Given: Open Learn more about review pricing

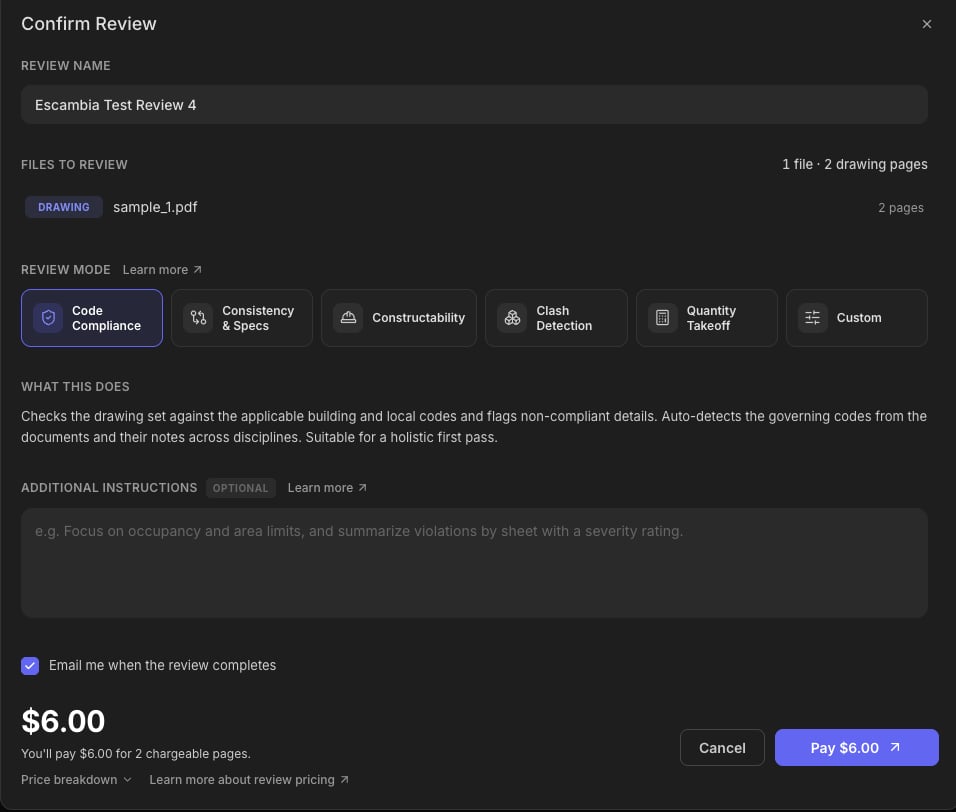Looking at the screenshot, I should [249, 780].
